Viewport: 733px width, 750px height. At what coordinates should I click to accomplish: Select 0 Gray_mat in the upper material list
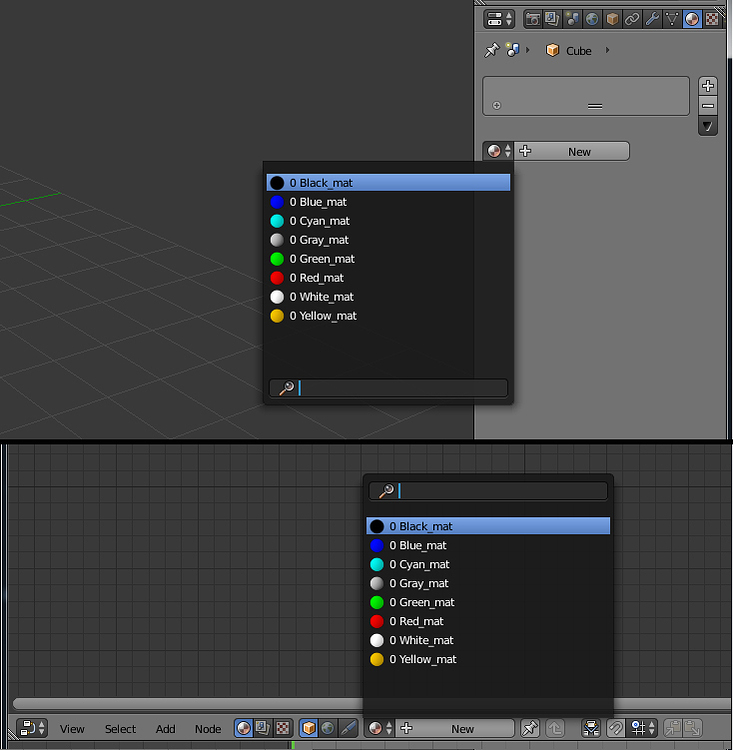coord(389,240)
